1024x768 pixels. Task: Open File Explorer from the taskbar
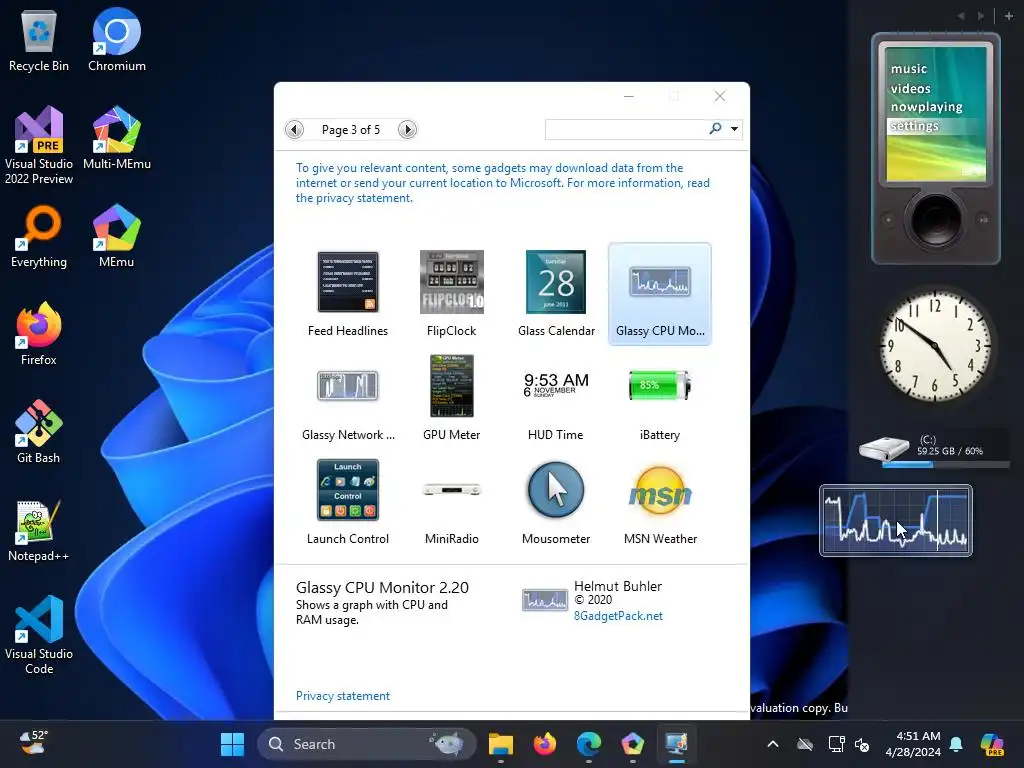(x=501, y=744)
